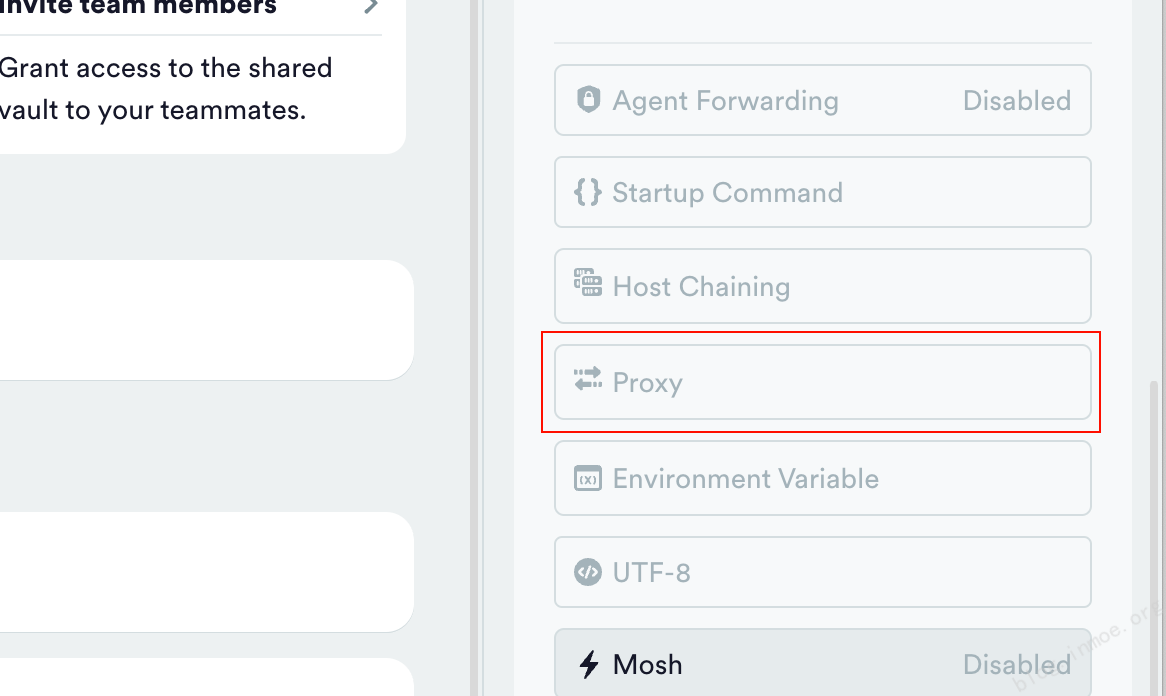Open the Proxy settings field
The height and width of the screenshot is (696, 1166).
click(x=822, y=382)
